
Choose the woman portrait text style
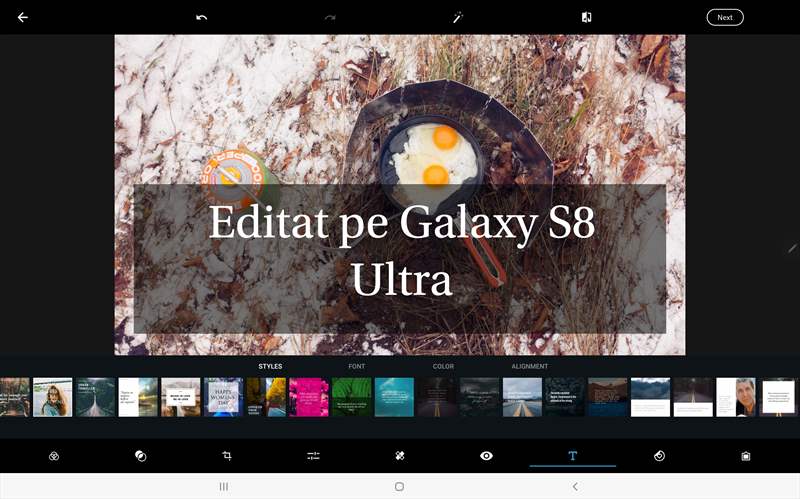[x=53, y=397]
